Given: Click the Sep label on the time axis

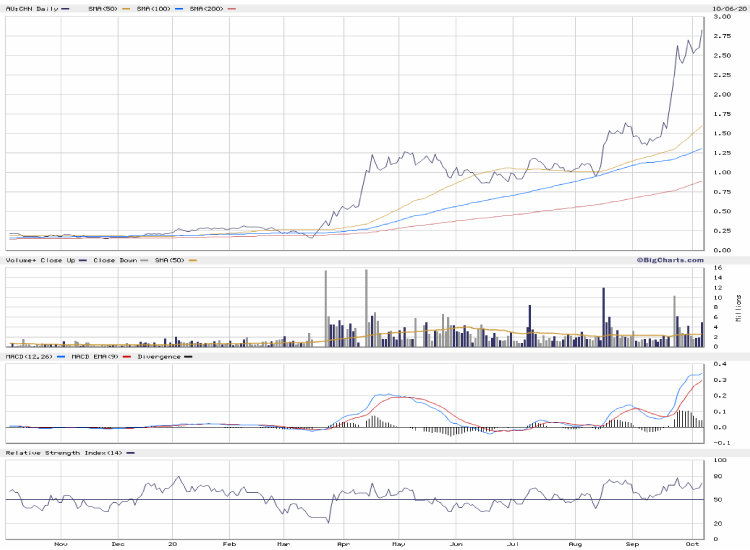Looking at the screenshot, I should tap(633, 543).
